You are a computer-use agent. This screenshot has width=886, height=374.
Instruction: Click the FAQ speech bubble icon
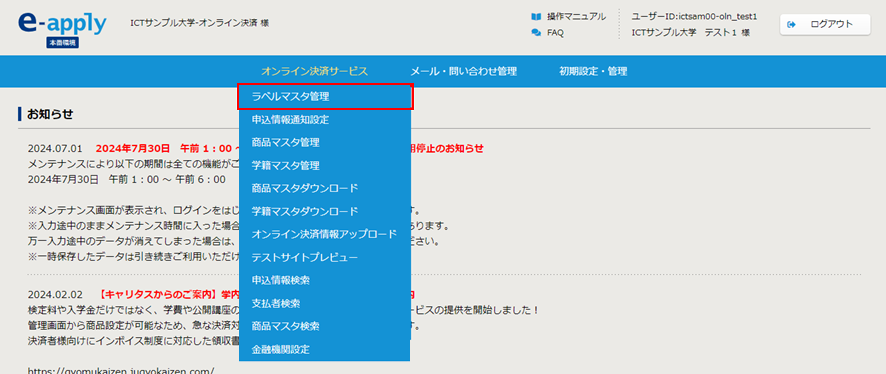(536, 33)
